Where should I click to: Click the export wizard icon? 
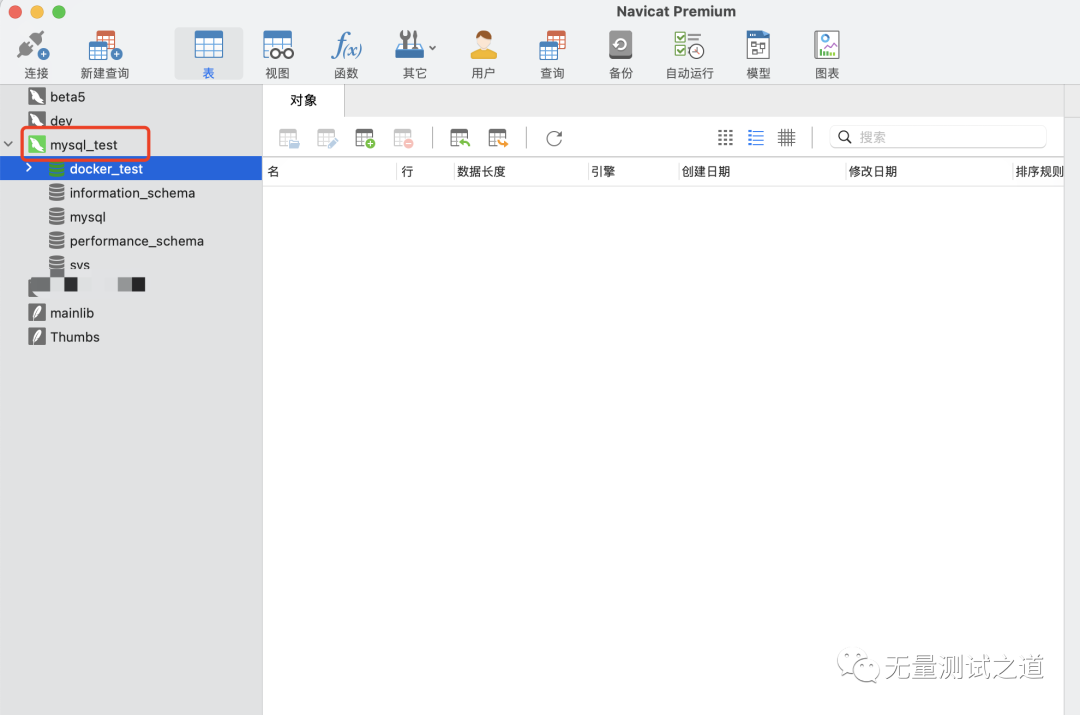point(497,138)
